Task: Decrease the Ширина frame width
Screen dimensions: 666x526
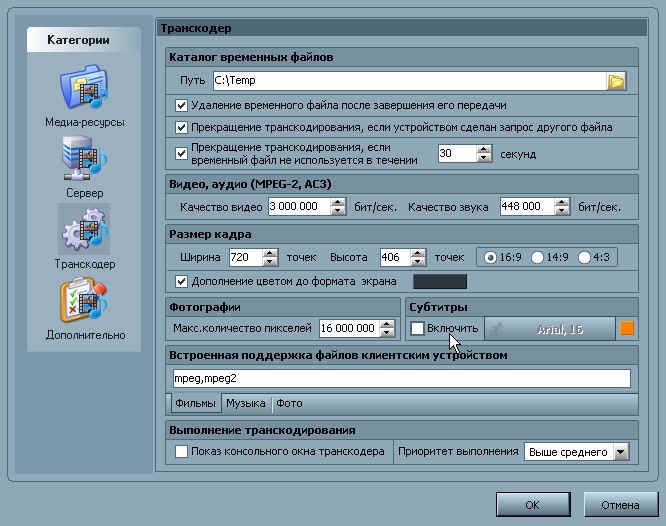Action: (270, 261)
